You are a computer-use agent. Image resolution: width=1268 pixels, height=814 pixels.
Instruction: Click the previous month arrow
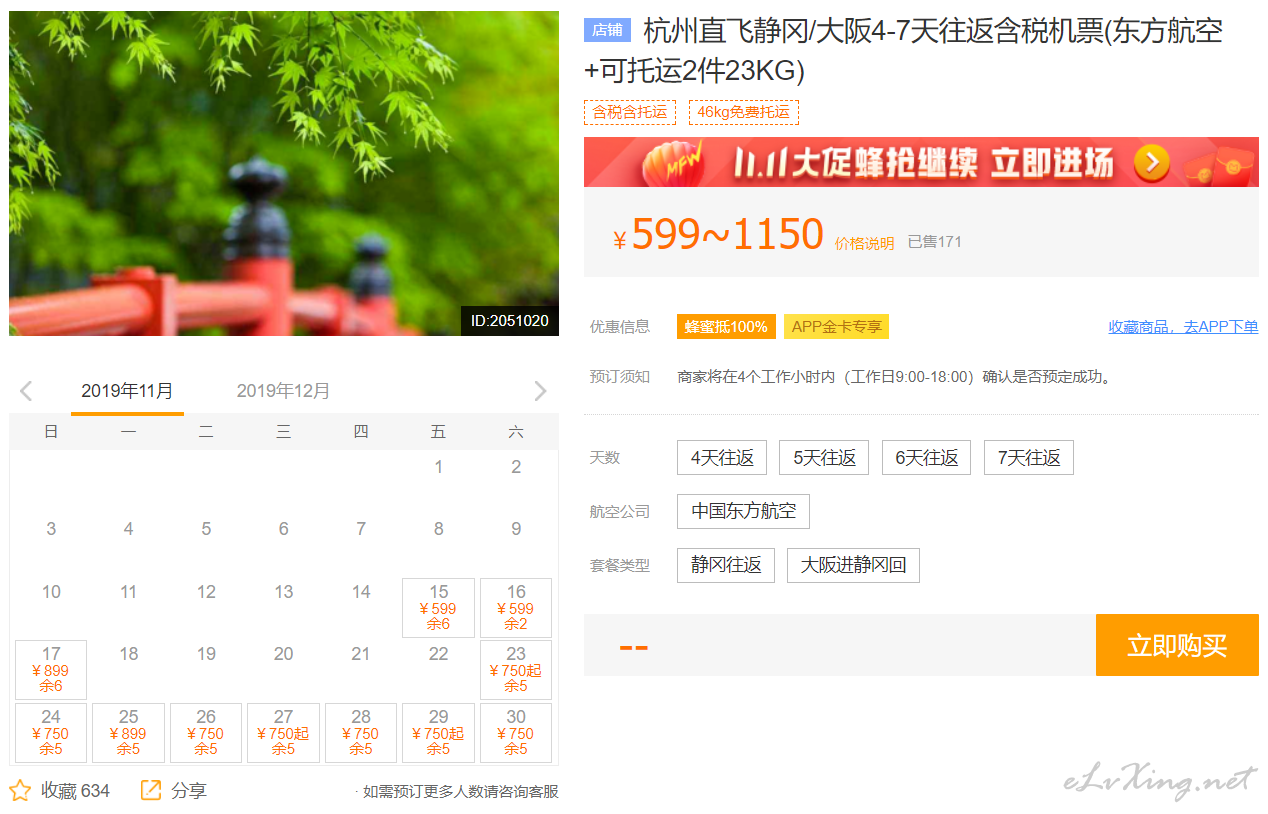[x=26, y=391]
